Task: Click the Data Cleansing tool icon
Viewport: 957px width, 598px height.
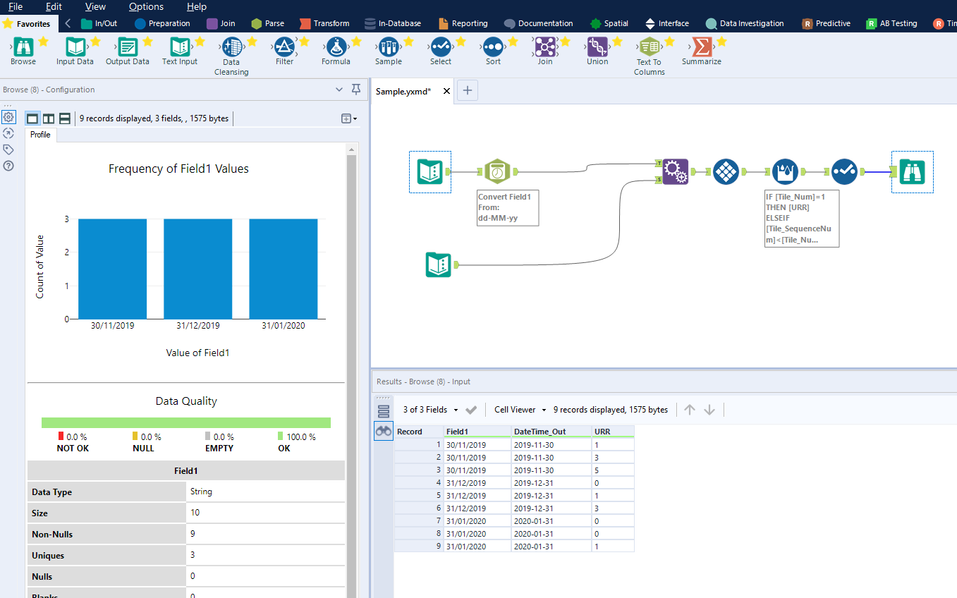Action: pos(231,47)
